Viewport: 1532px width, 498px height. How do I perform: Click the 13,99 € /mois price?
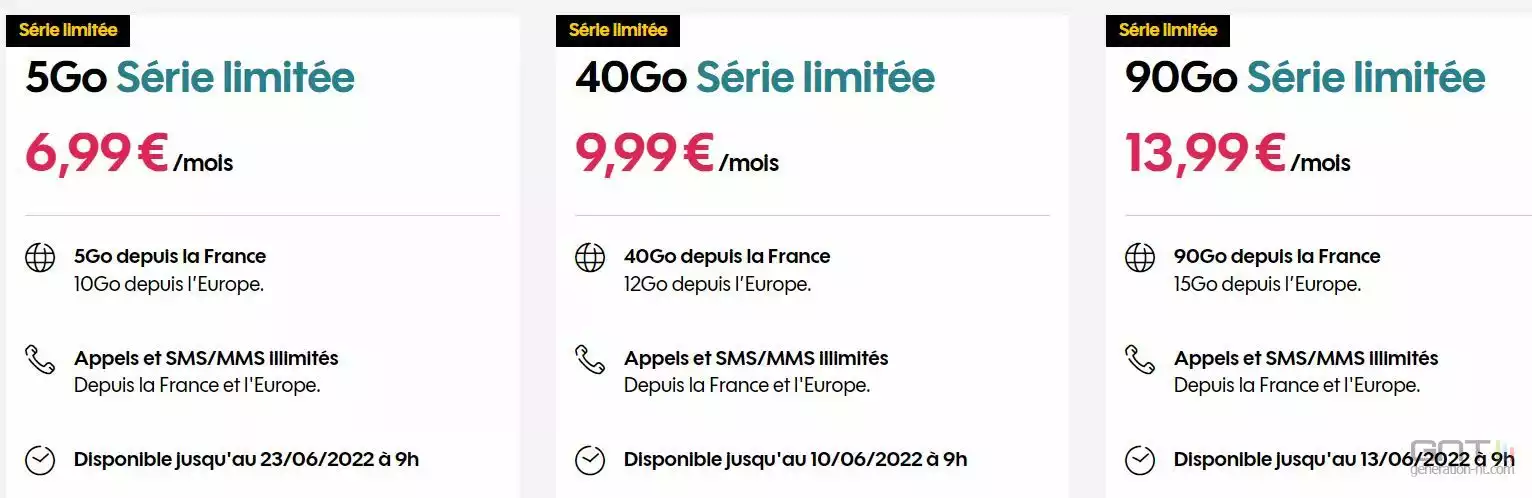pyautogui.click(x=1238, y=154)
